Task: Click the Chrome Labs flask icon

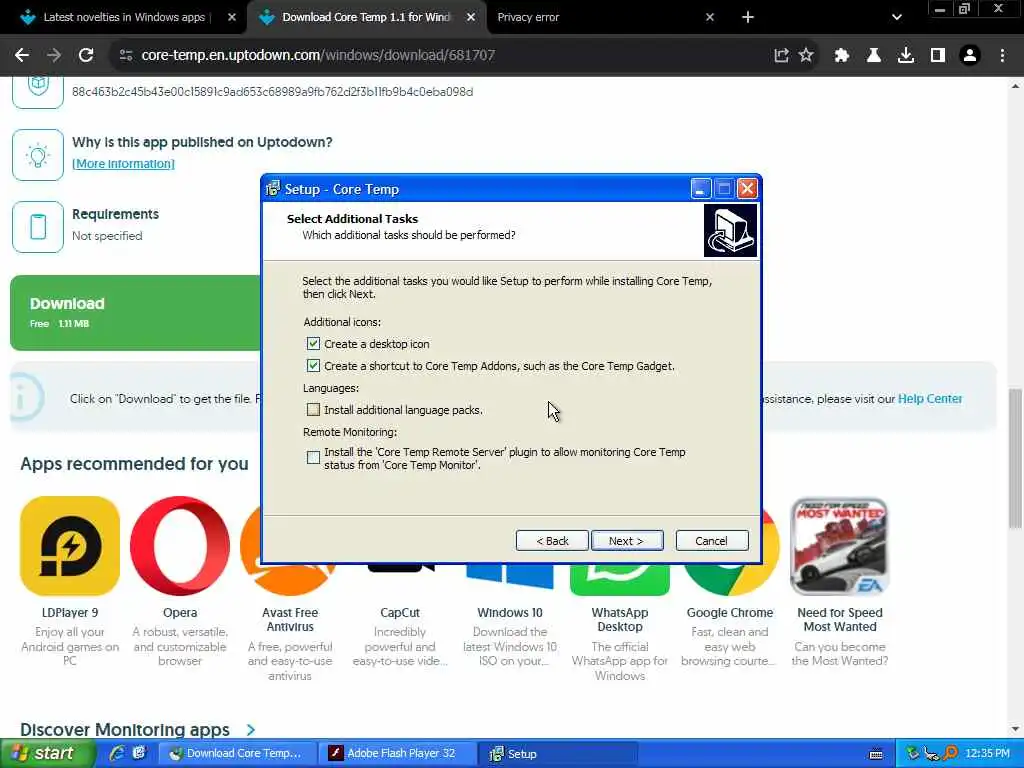Action: click(874, 56)
